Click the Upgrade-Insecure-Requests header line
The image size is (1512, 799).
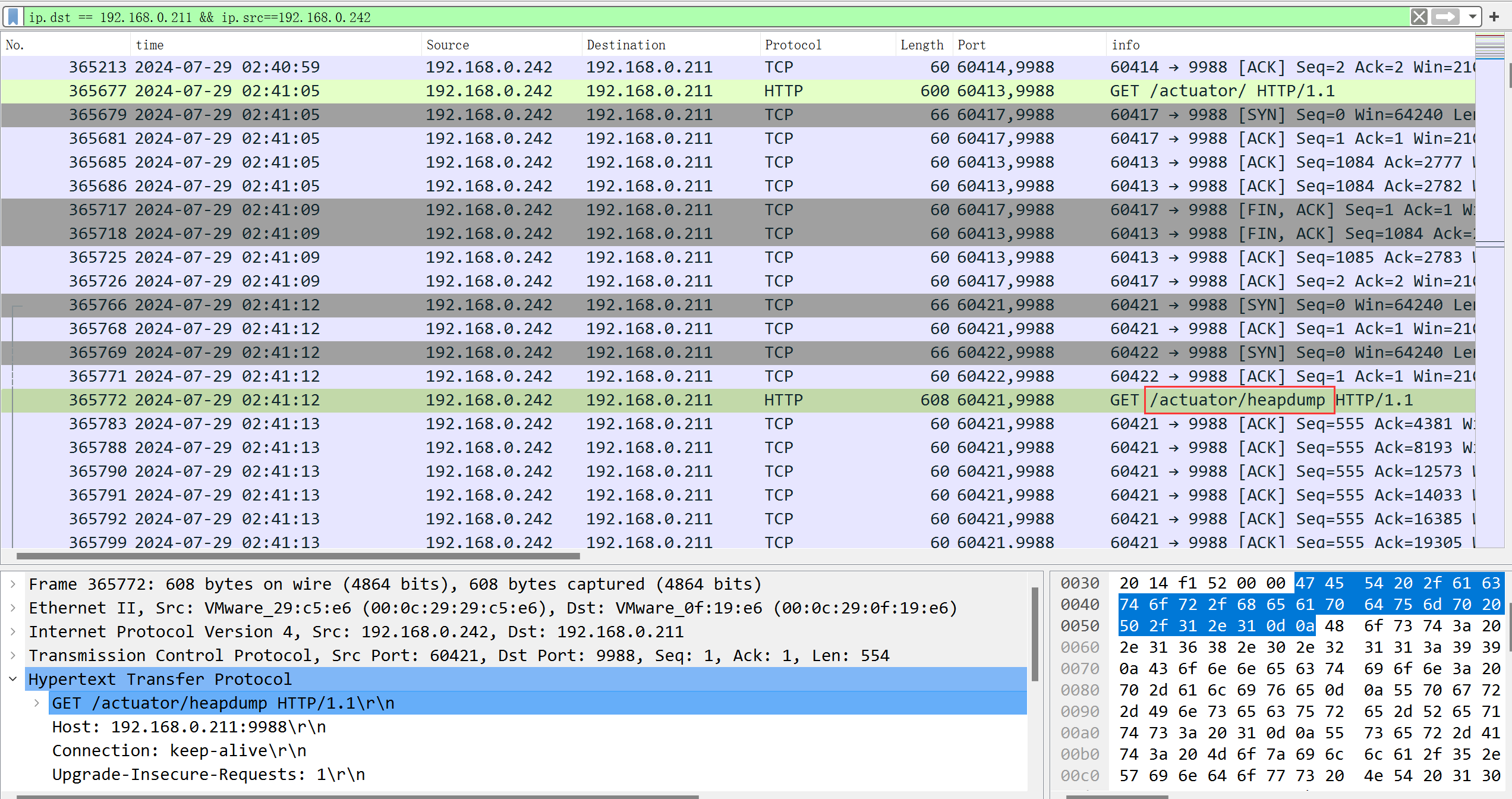tap(209, 775)
